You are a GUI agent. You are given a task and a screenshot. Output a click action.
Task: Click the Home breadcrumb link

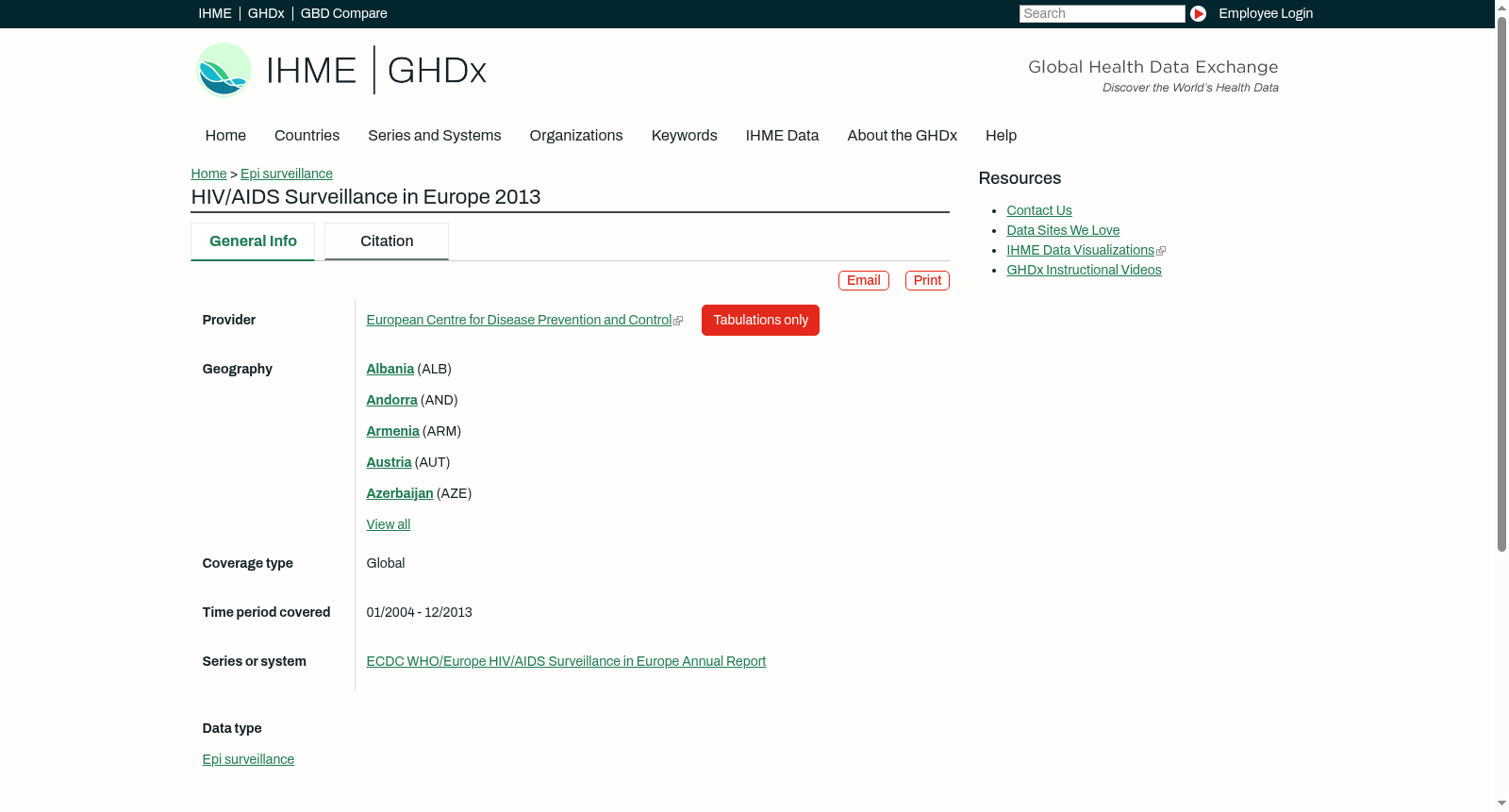click(x=208, y=174)
